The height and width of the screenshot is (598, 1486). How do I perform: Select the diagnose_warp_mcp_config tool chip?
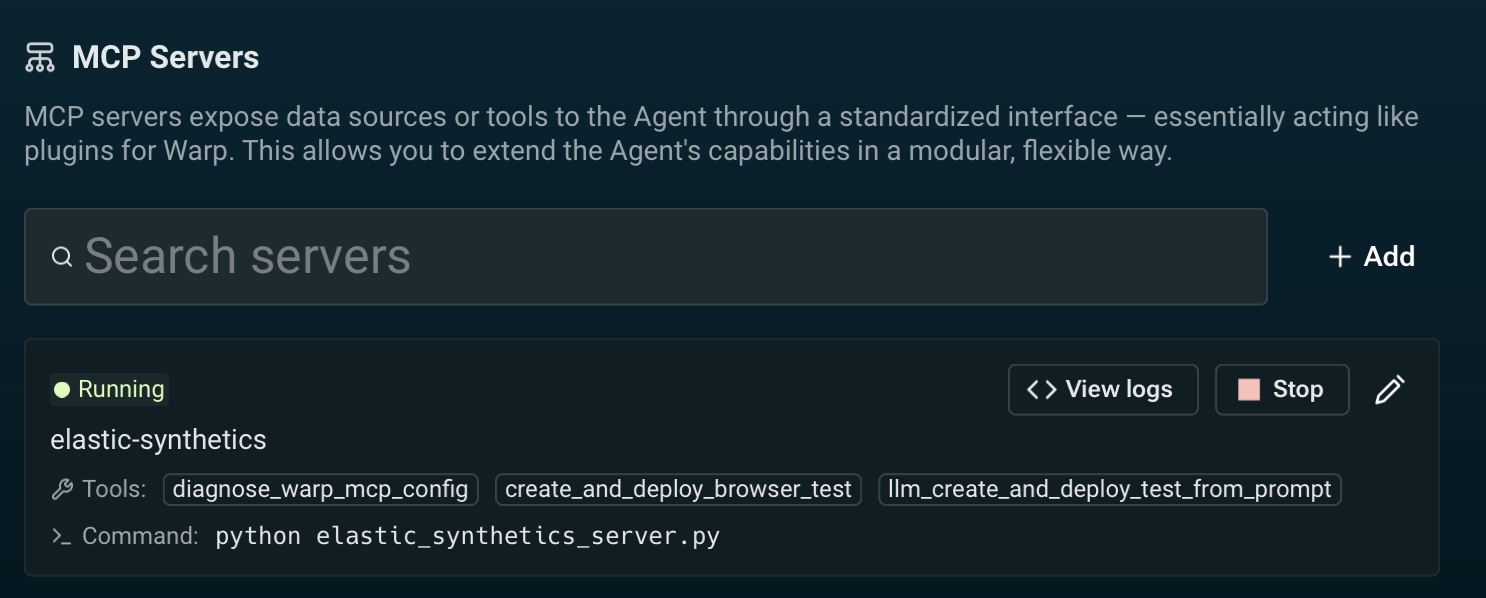(x=320, y=489)
